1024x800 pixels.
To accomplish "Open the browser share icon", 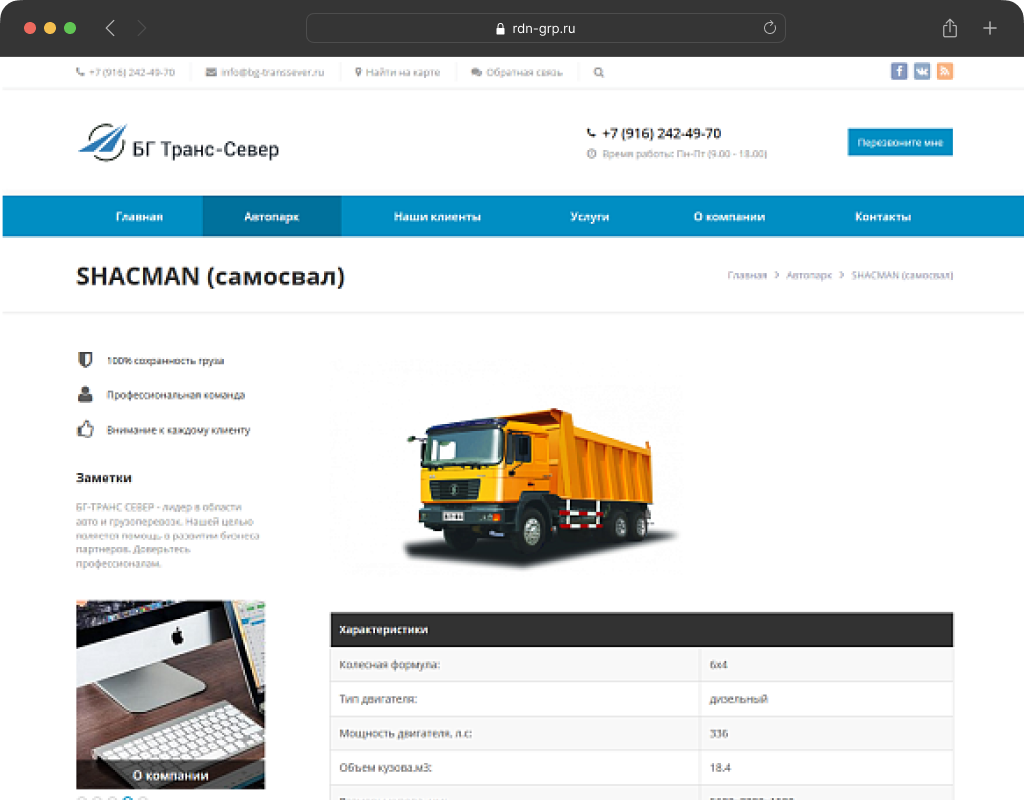I will click(950, 28).
